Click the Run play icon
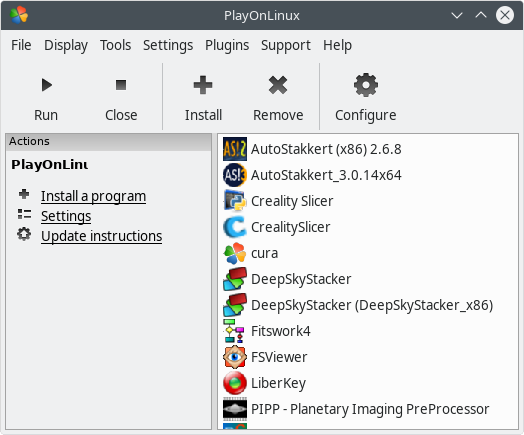524x435 pixels. pos(47,85)
